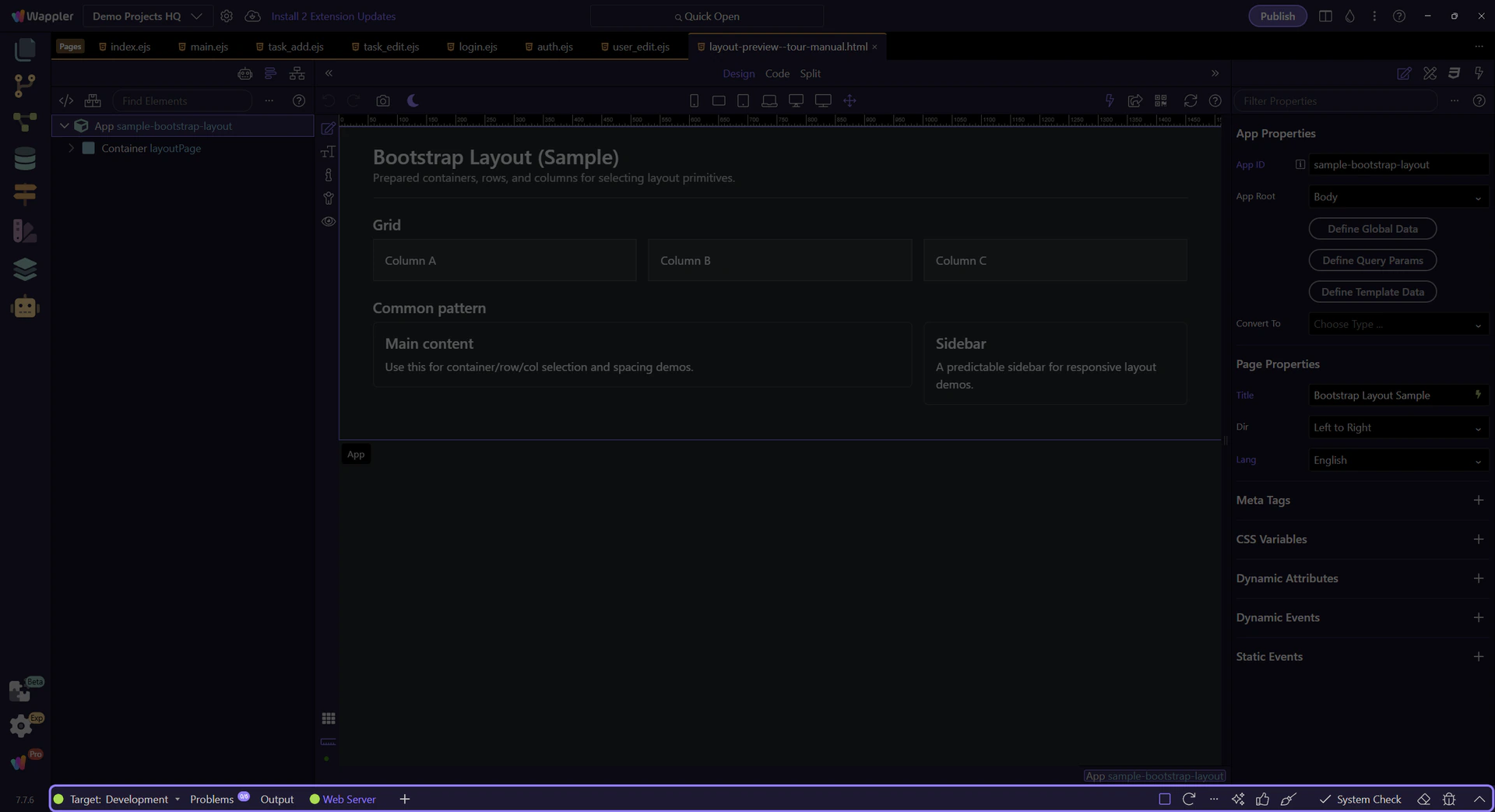
Task: Open the Database Manager sidebar icon
Action: pos(25,158)
